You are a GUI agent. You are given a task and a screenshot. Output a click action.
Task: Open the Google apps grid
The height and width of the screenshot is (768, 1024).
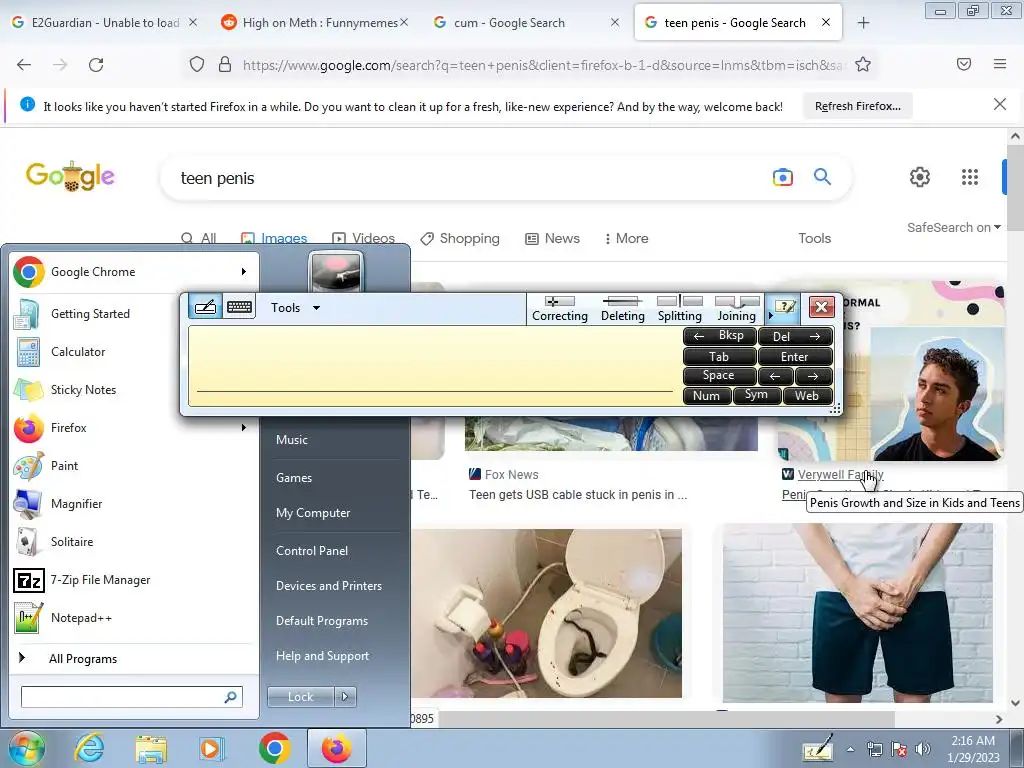pos(970,177)
